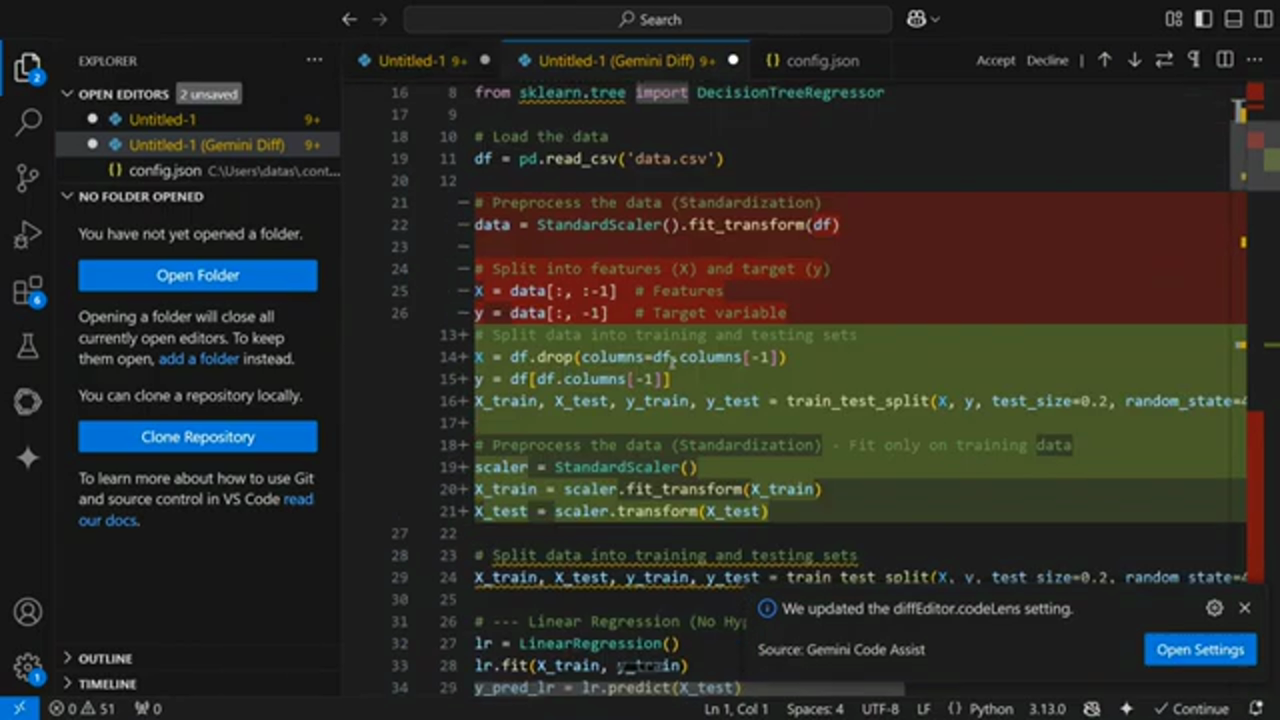The height and width of the screenshot is (720, 1280).
Task: Swap left and right diff sides
Action: tap(1164, 60)
